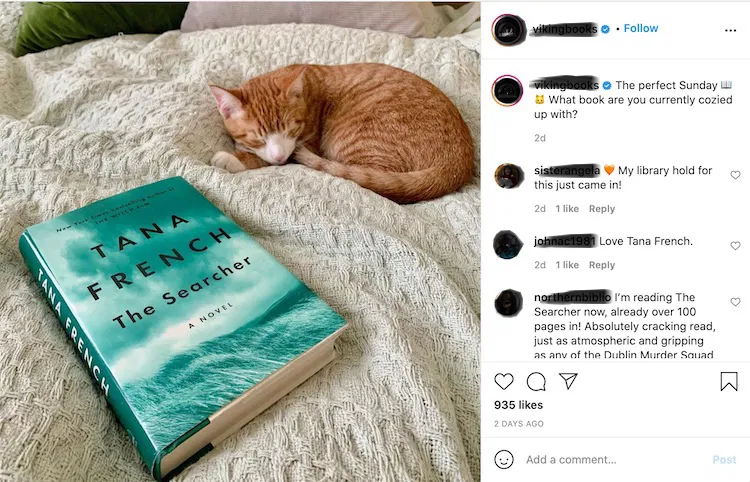Like northernbiblio's comment with its heart
The image size is (750, 482).
point(735,302)
